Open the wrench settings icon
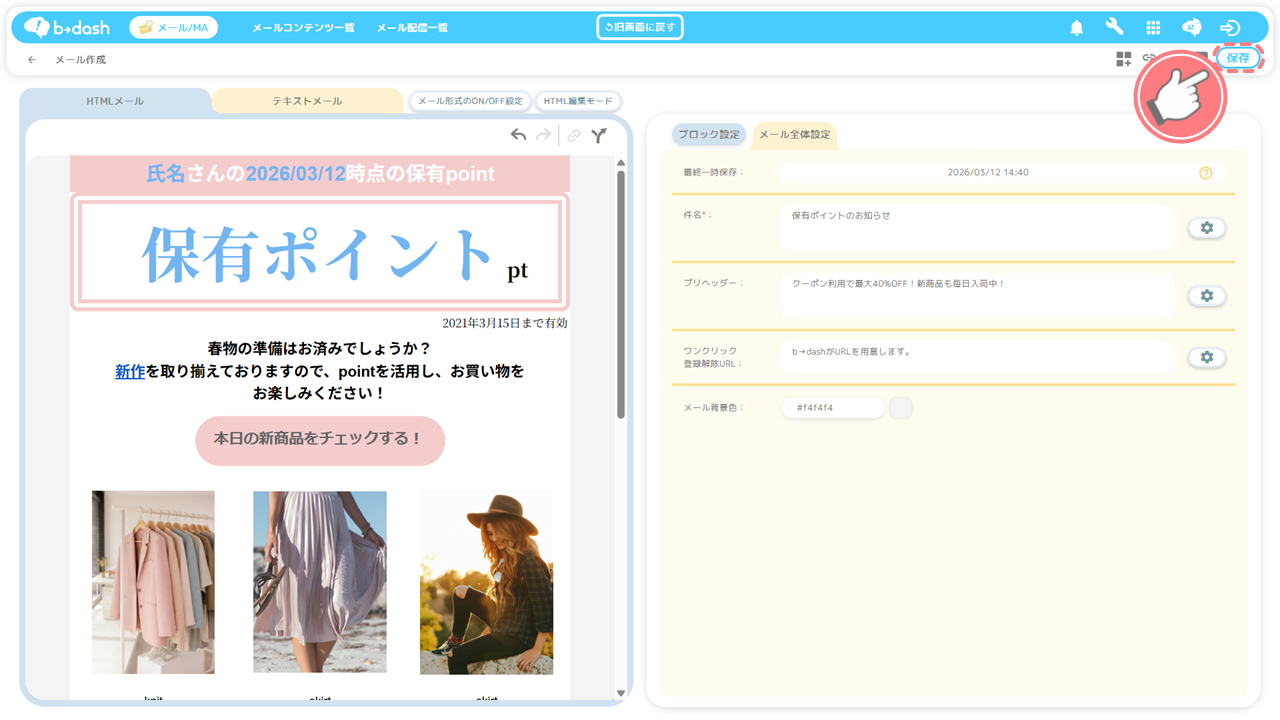1280x720 pixels. tap(1114, 28)
